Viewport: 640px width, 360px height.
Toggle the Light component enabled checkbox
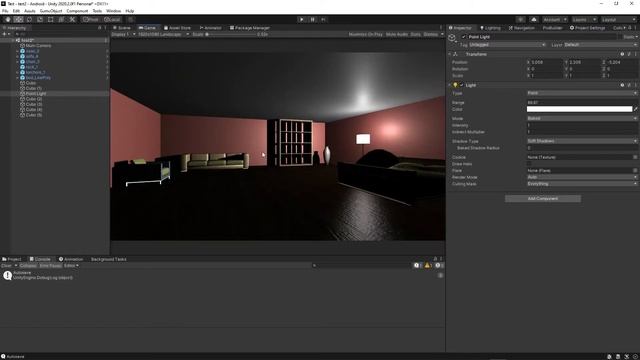(x=462, y=85)
